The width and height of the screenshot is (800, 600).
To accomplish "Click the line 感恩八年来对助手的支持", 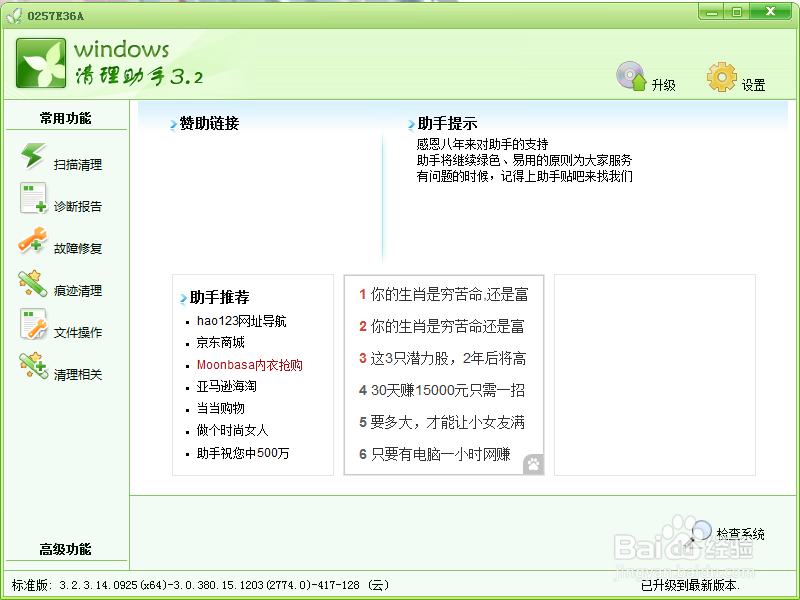I will pos(483,144).
